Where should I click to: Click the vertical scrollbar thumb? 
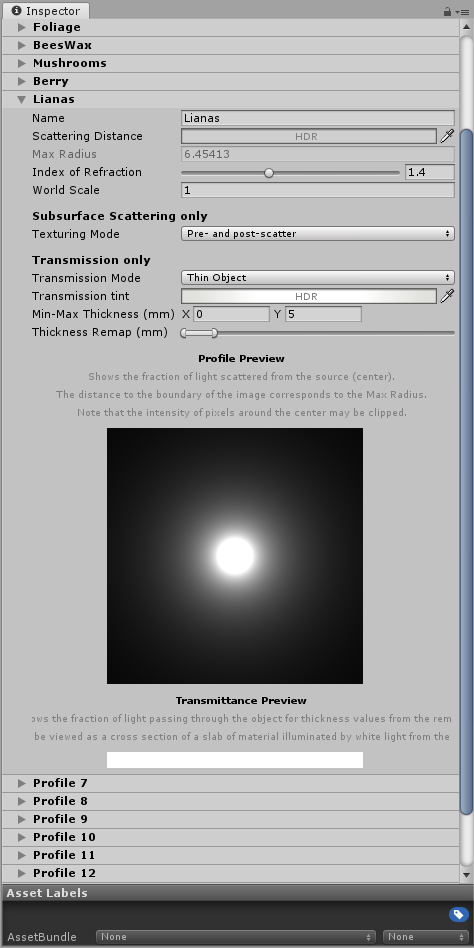click(x=466, y=472)
